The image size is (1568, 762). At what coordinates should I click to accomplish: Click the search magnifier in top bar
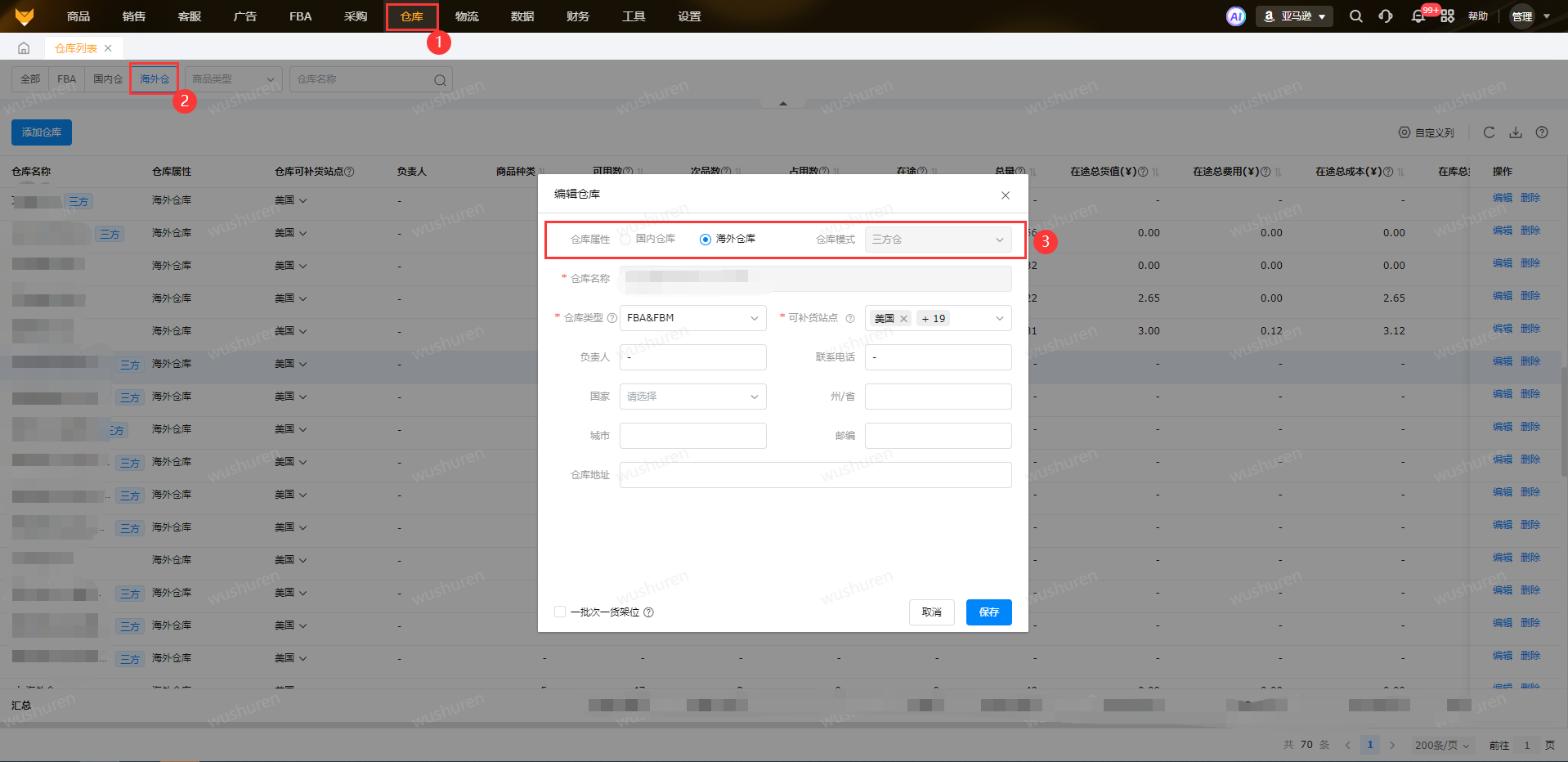click(x=1355, y=16)
